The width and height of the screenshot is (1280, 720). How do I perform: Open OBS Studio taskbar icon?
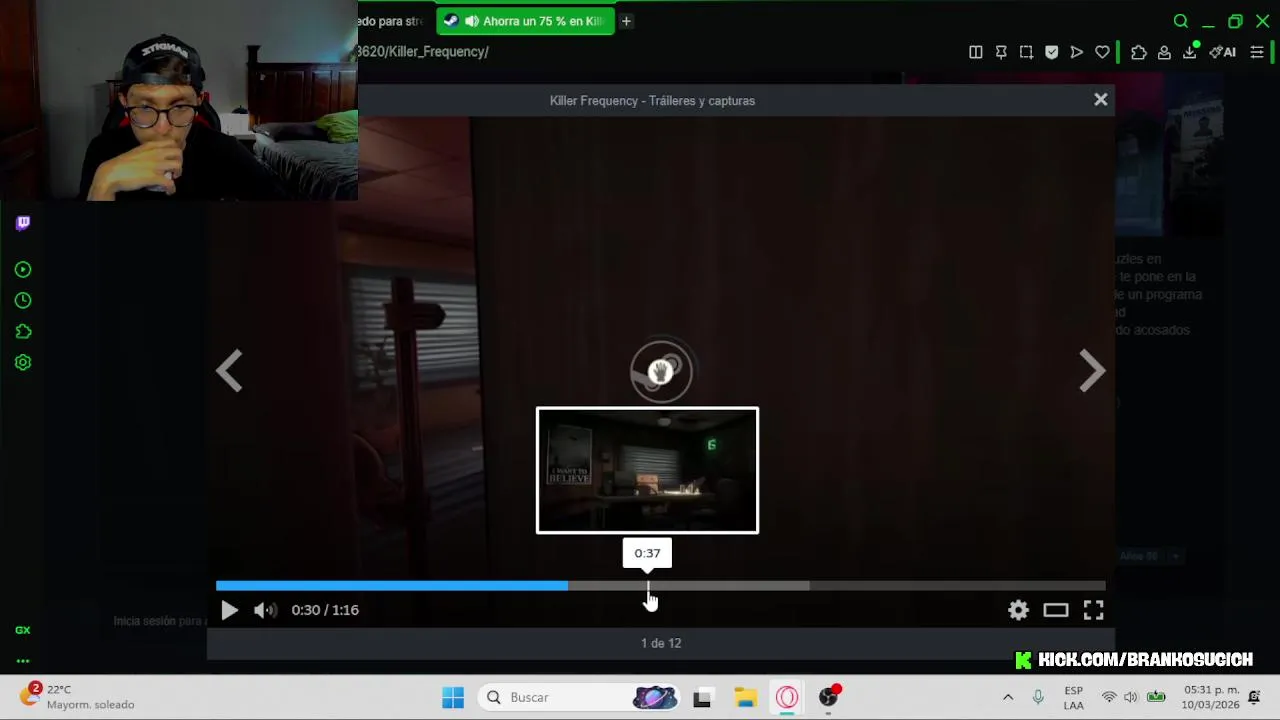coord(829,697)
